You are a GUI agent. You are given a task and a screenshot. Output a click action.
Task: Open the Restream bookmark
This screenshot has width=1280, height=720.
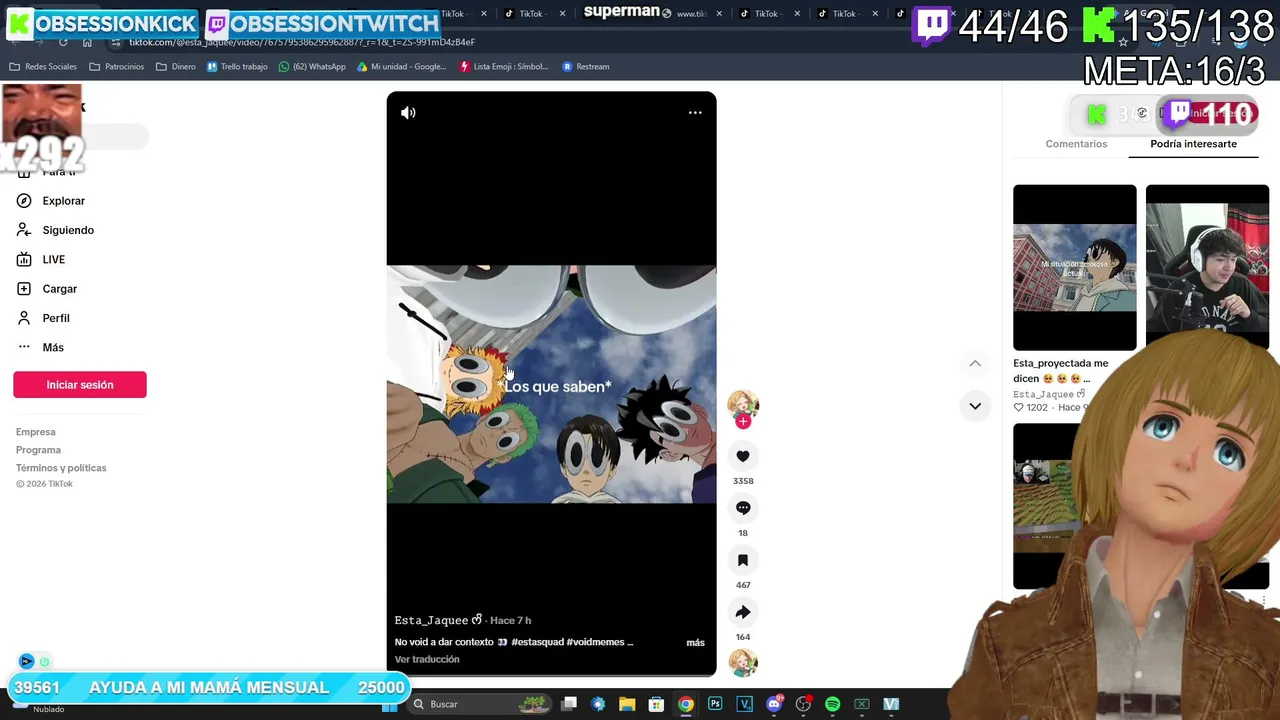click(586, 67)
